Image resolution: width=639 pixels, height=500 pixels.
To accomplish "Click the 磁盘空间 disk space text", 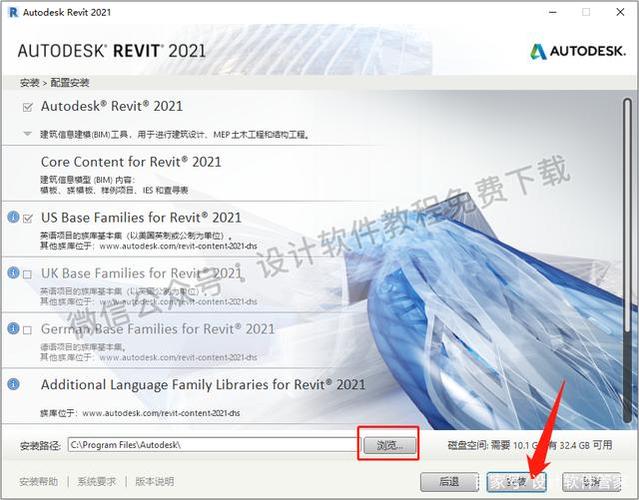I will 530,445.
